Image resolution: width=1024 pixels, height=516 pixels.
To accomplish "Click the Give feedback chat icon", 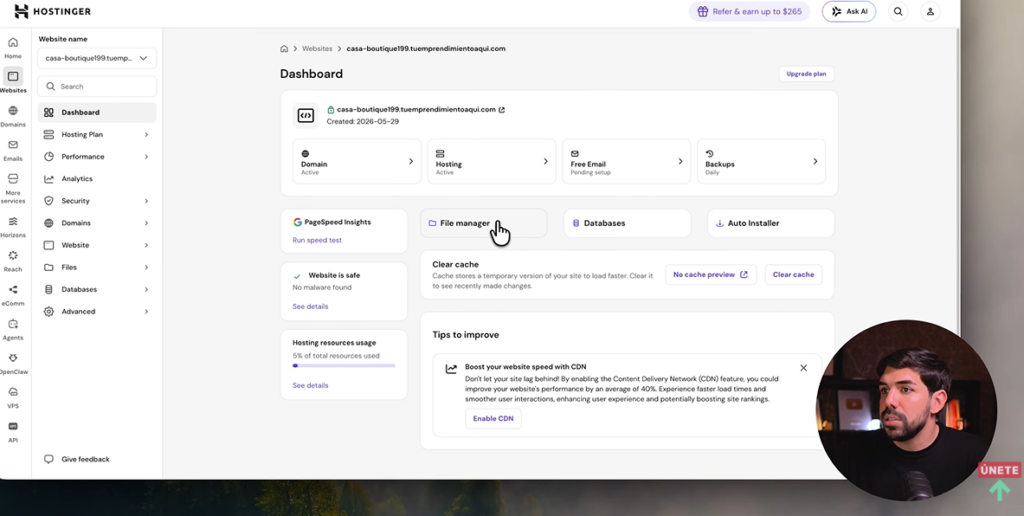I will [x=48, y=459].
